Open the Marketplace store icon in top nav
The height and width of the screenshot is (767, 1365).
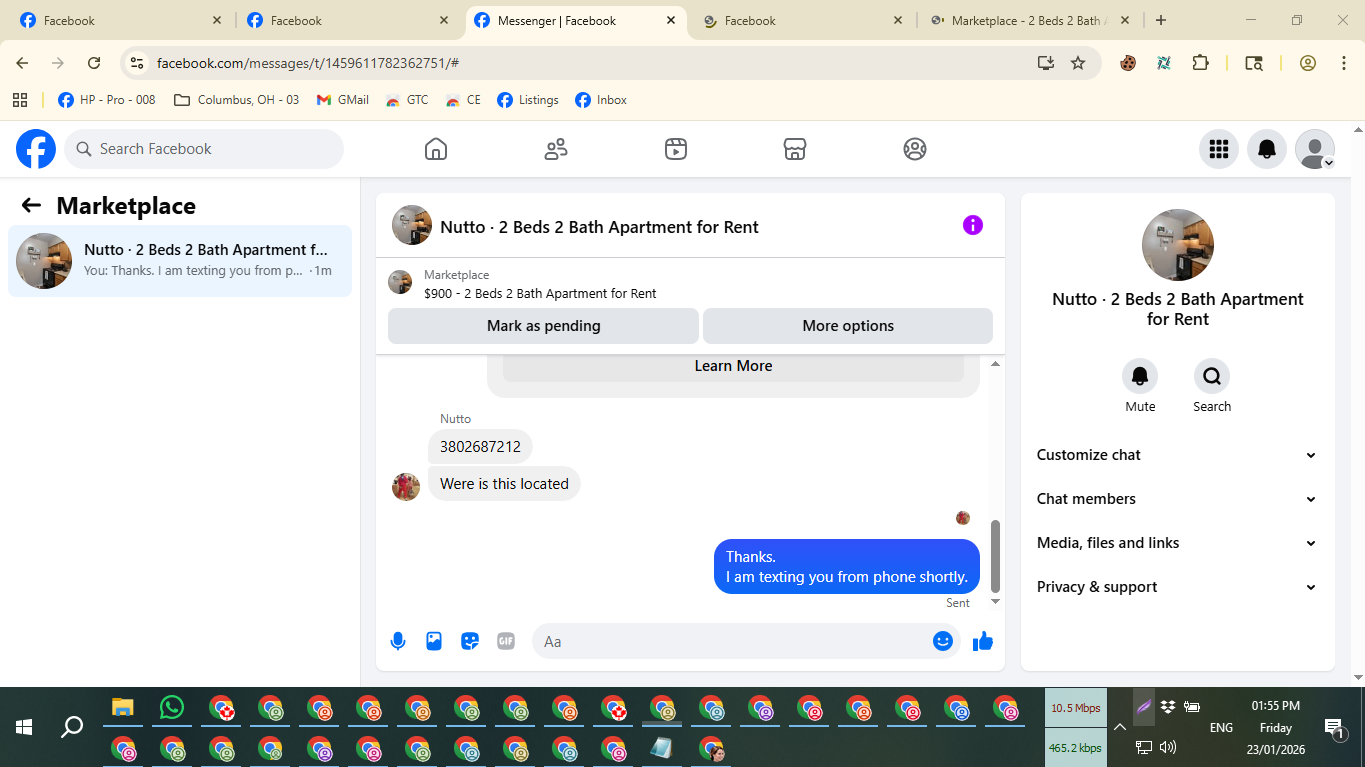pos(795,149)
